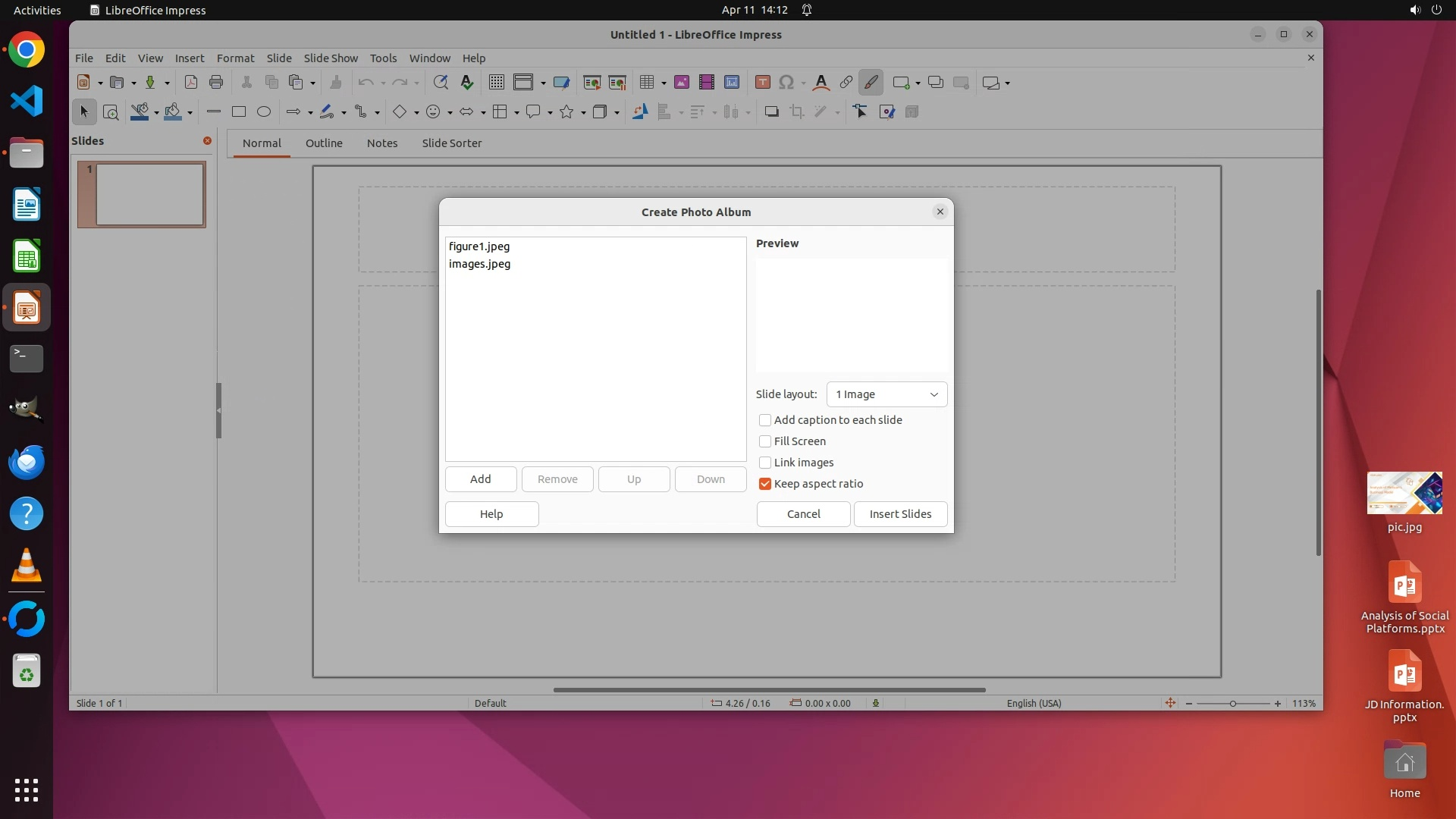
Task: Expand the Star shapes dropdown arrow
Action: pyautogui.click(x=583, y=113)
